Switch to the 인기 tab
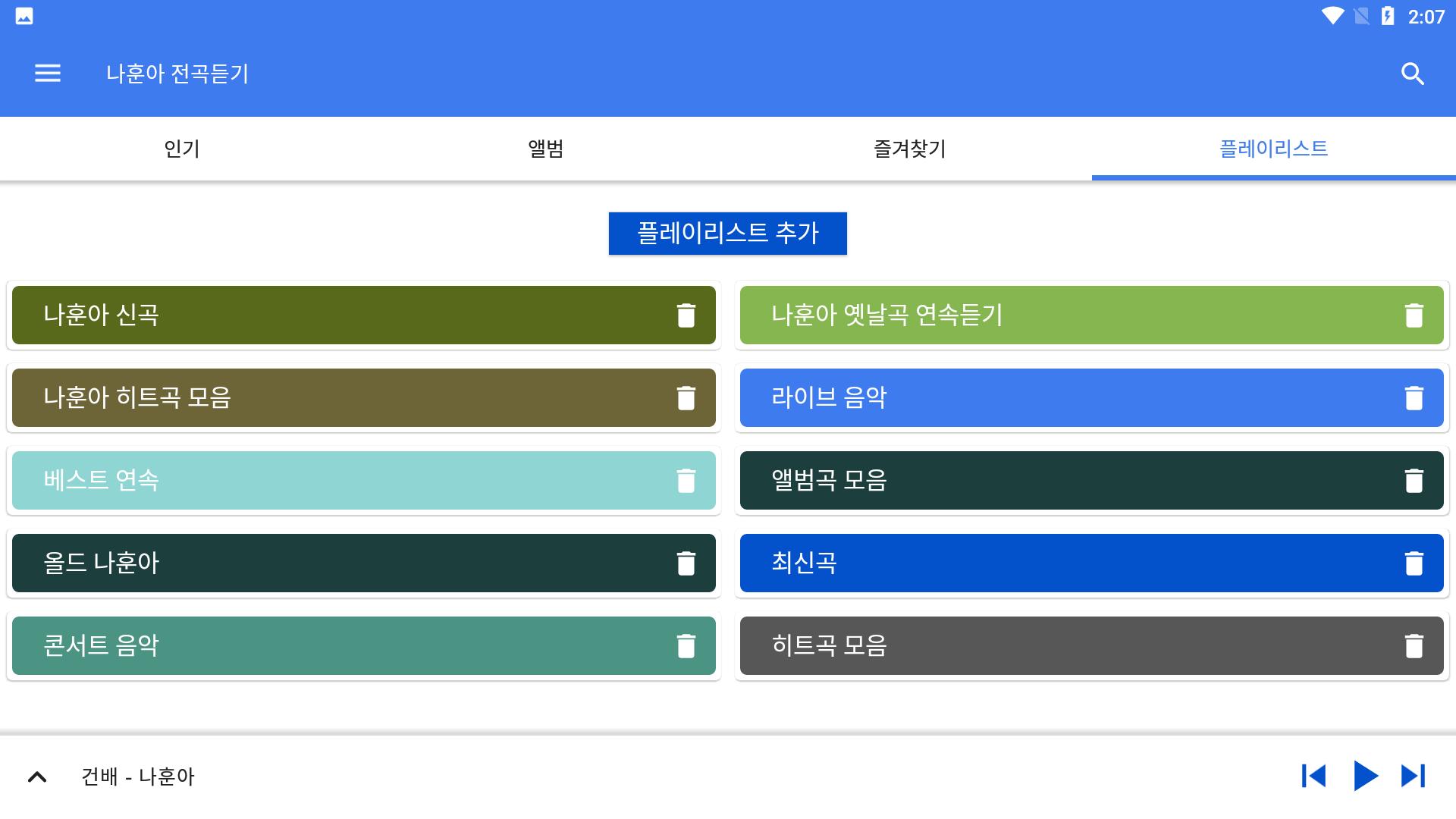 pyautogui.click(x=182, y=149)
